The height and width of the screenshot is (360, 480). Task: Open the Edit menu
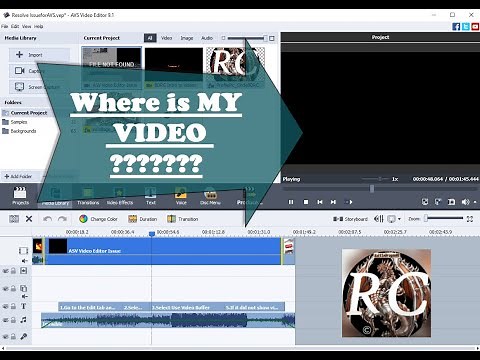point(15,26)
